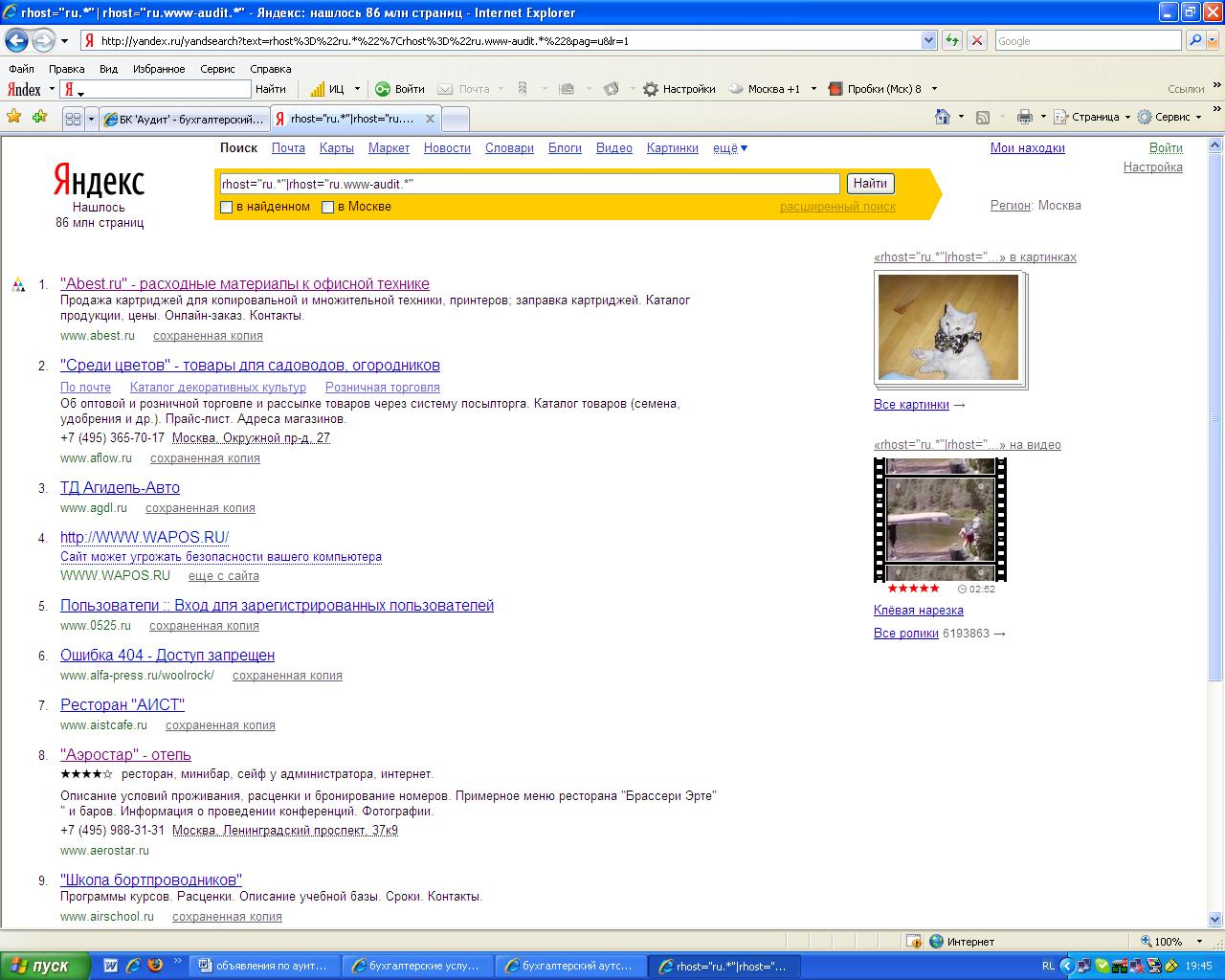Image resolution: width=1225 pixels, height=980 pixels.
Task: Click the Google search magnifier icon
Action: 1195,40
